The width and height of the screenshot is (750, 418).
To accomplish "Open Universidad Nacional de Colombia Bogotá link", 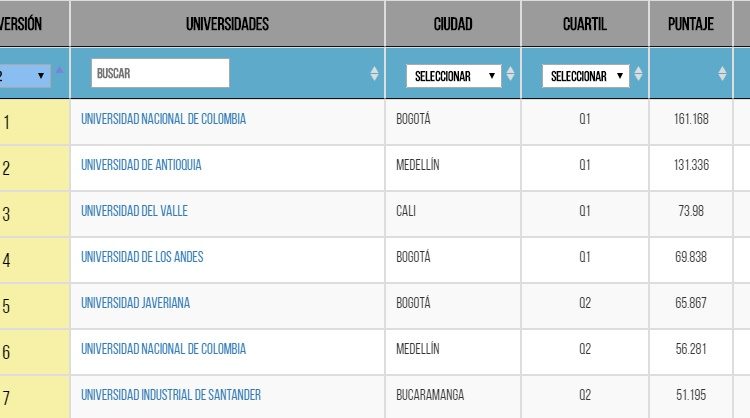I will pyautogui.click(x=163, y=119).
